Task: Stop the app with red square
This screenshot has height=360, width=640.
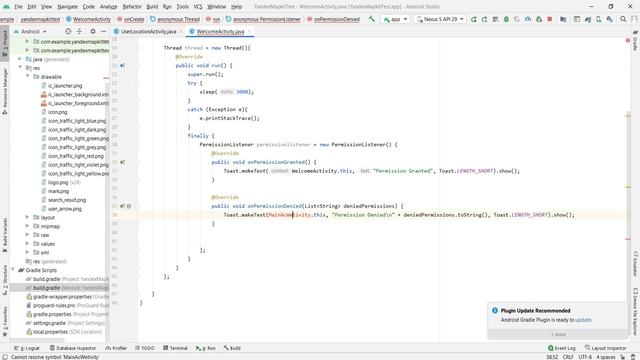Action: pyautogui.click(x=550, y=19)
